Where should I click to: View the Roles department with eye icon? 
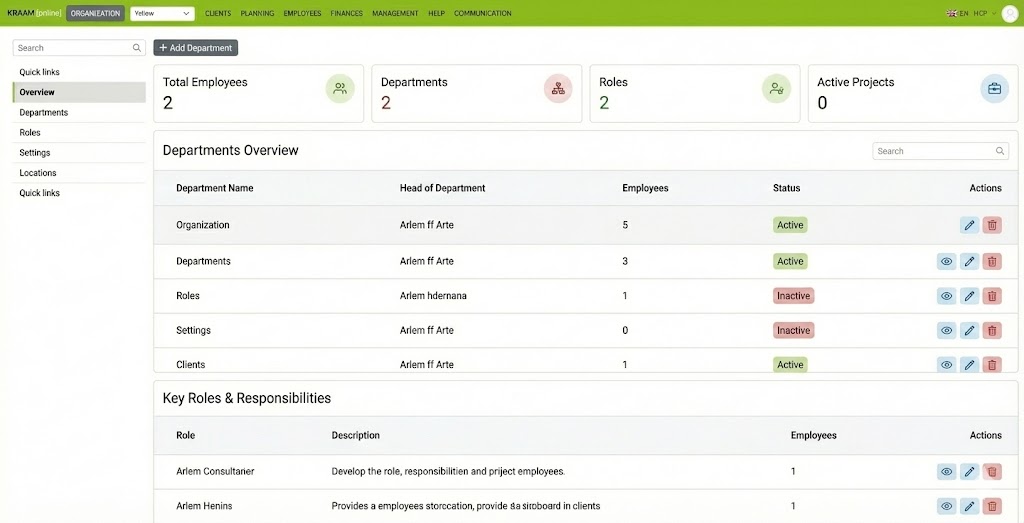[946, 296]
